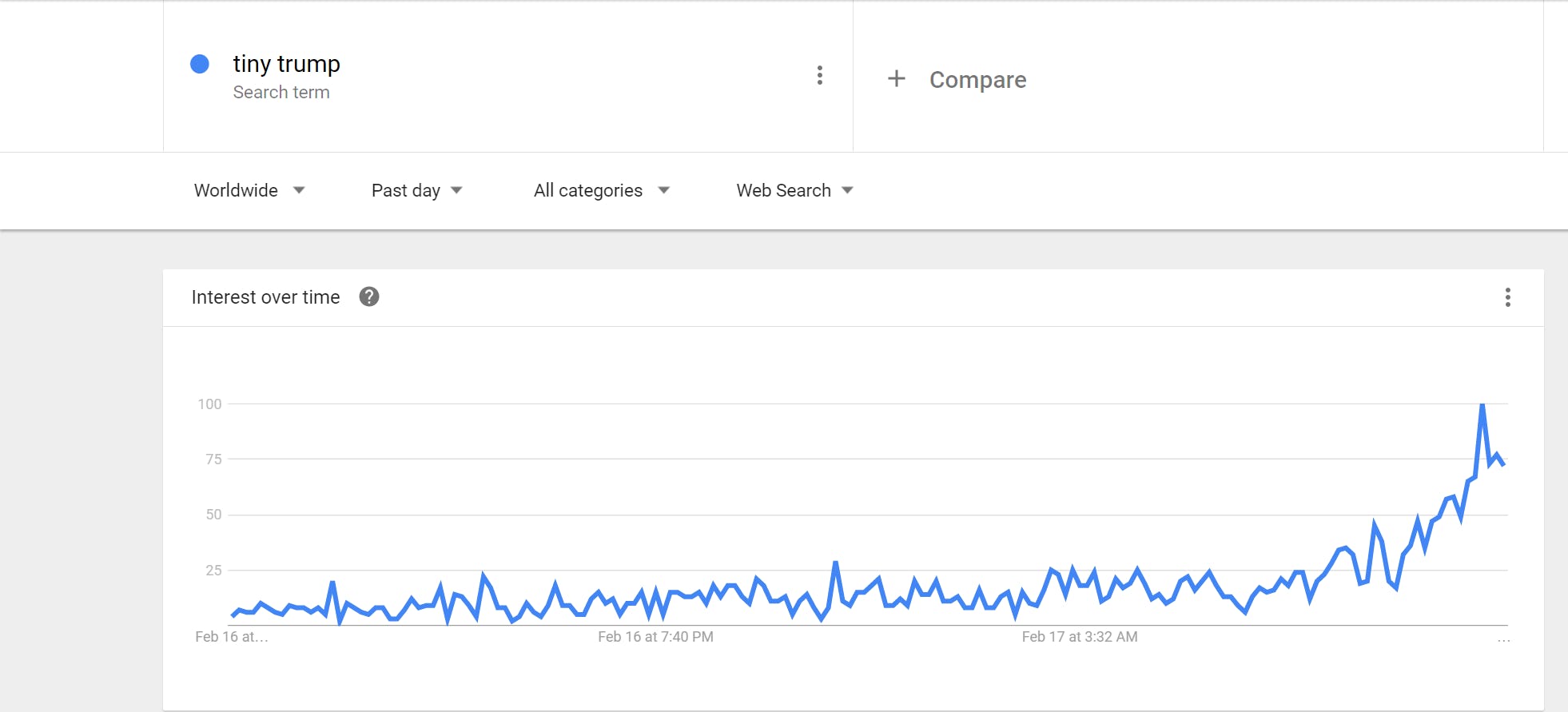
Task: Open the tiny trump term options menu
Action: tap(819, 75)
